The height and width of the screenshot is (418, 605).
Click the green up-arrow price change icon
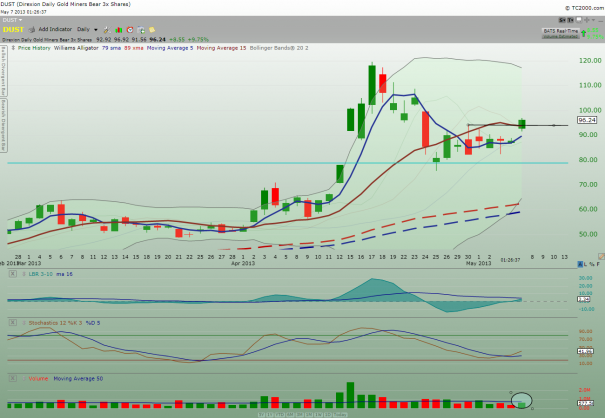click(583, 33)
